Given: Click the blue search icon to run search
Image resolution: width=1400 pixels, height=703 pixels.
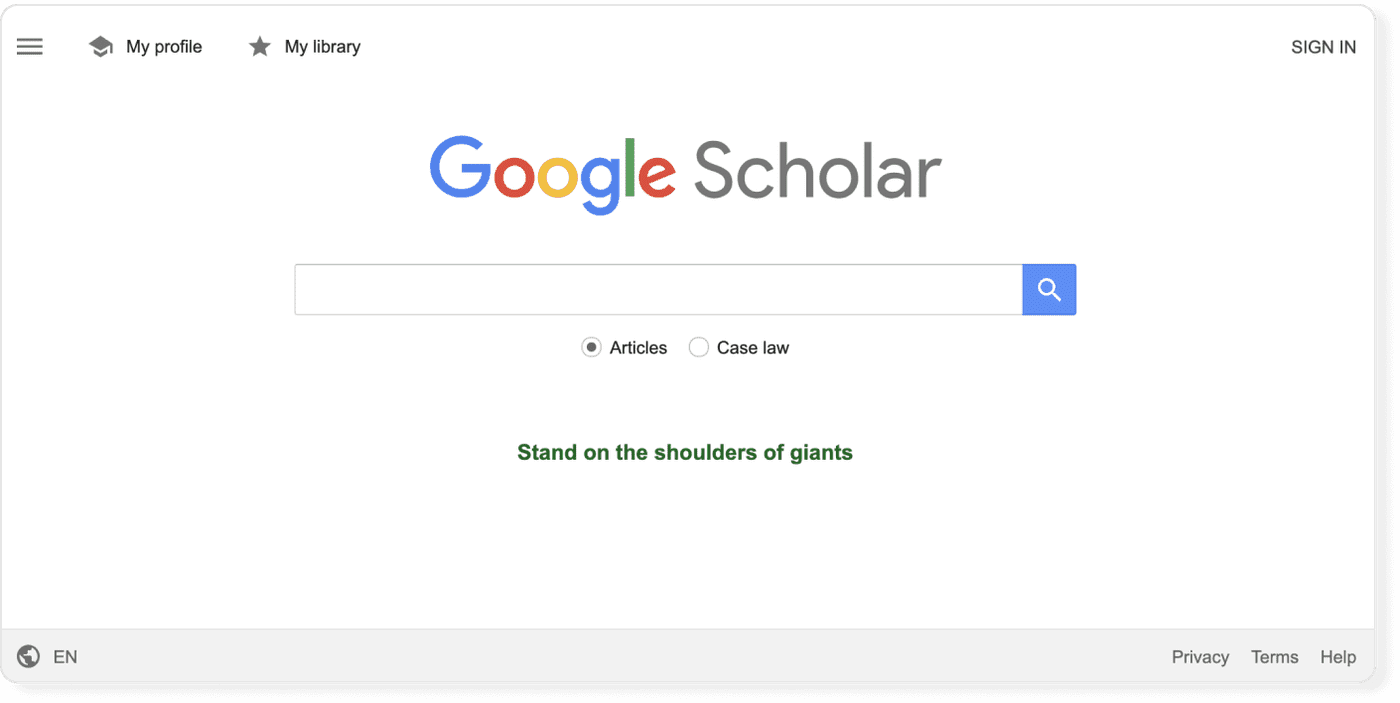Looking at the screenshot, I should tap(1048, 289).
